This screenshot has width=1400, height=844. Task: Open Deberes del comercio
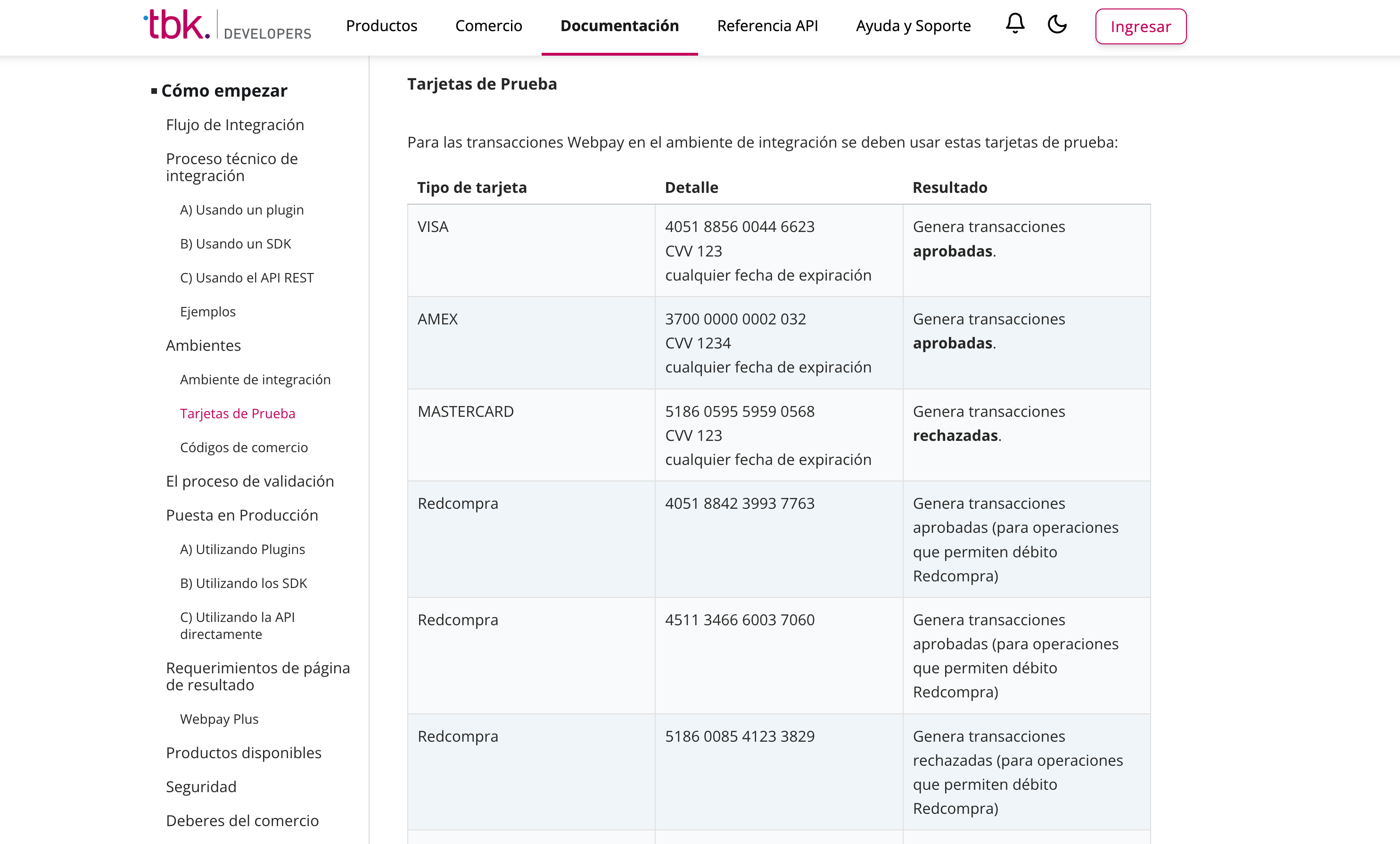(x=242, y=821)
